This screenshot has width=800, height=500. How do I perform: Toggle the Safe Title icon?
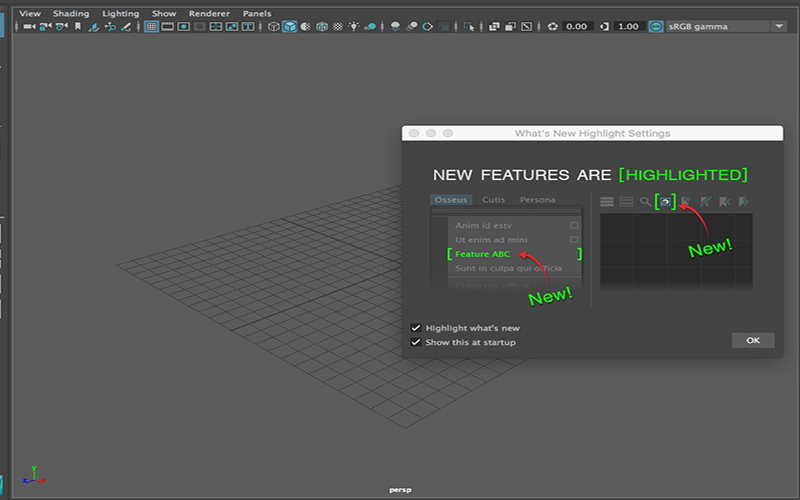tap(248, 27)
